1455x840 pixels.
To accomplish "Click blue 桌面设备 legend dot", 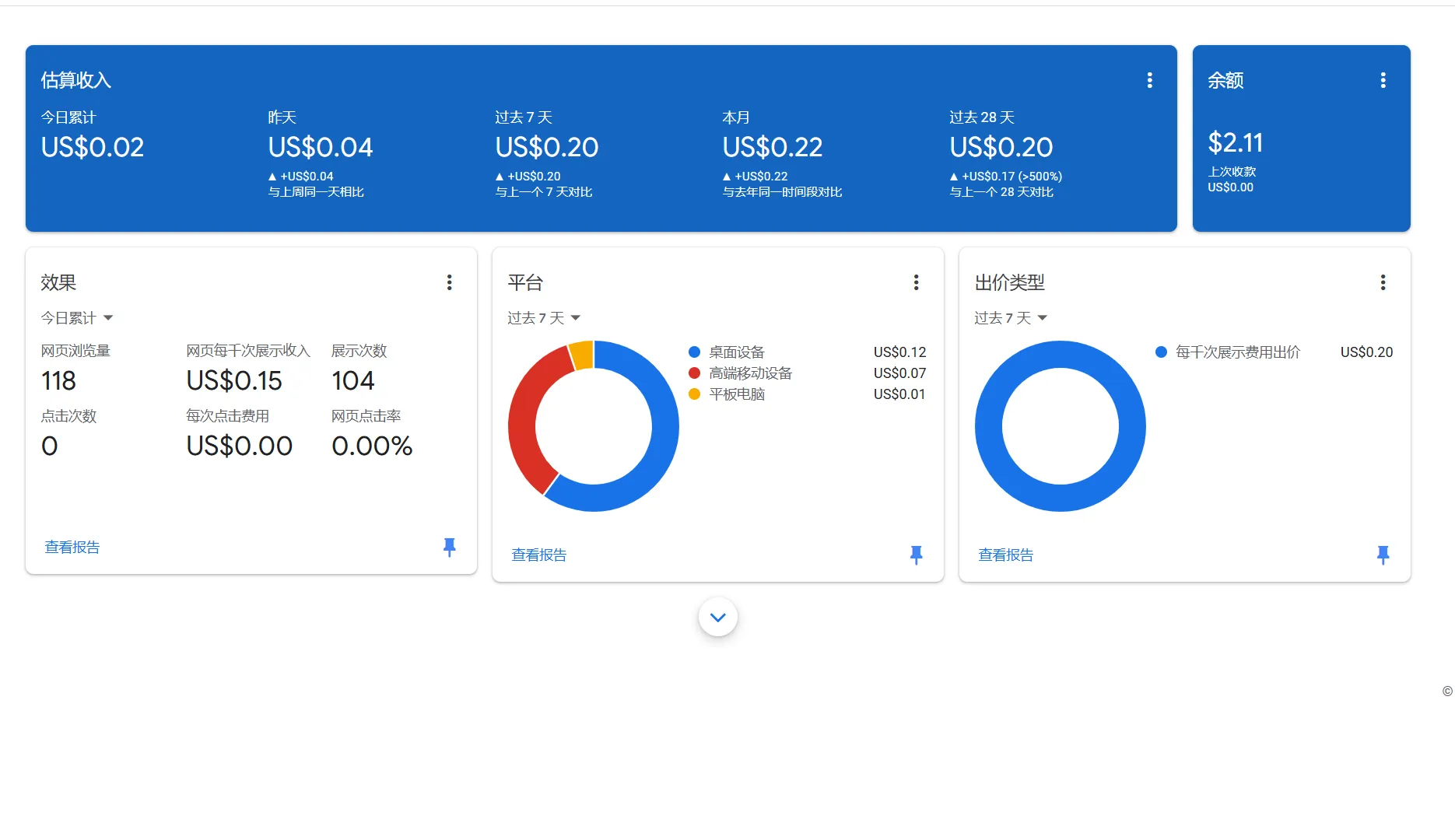I will click(694, 352).
